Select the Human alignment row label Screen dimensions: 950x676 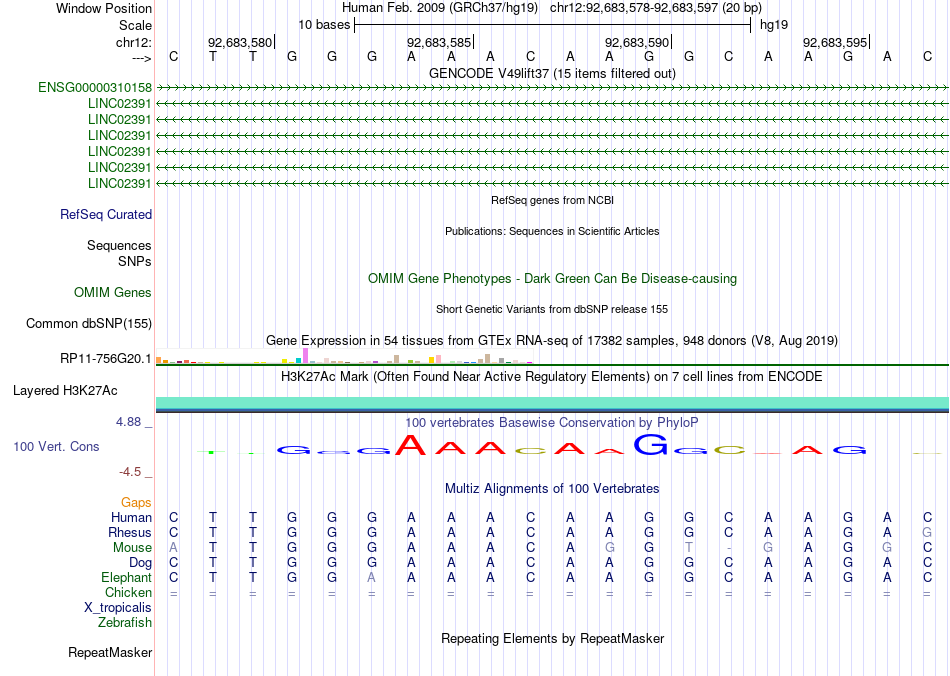click(131, 517)
